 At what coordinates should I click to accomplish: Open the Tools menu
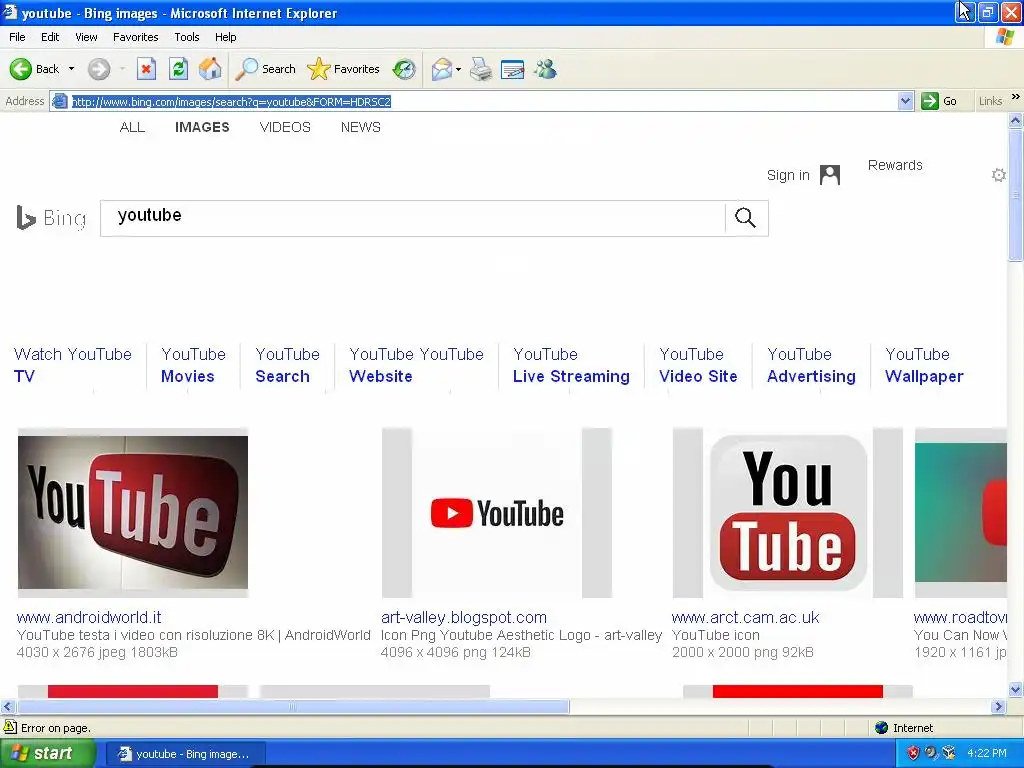[x=186, y=37]
